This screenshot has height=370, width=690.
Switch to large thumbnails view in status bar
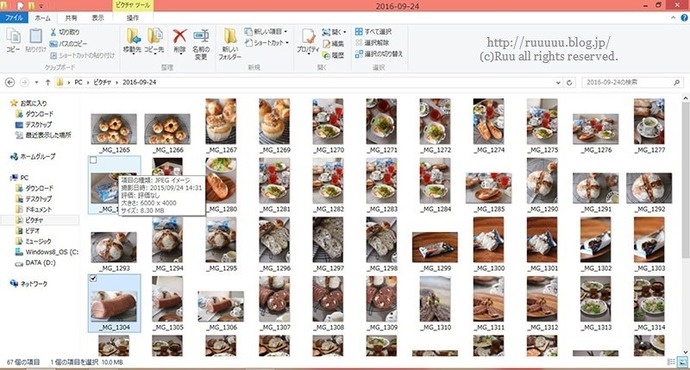[x=682, y=362]
